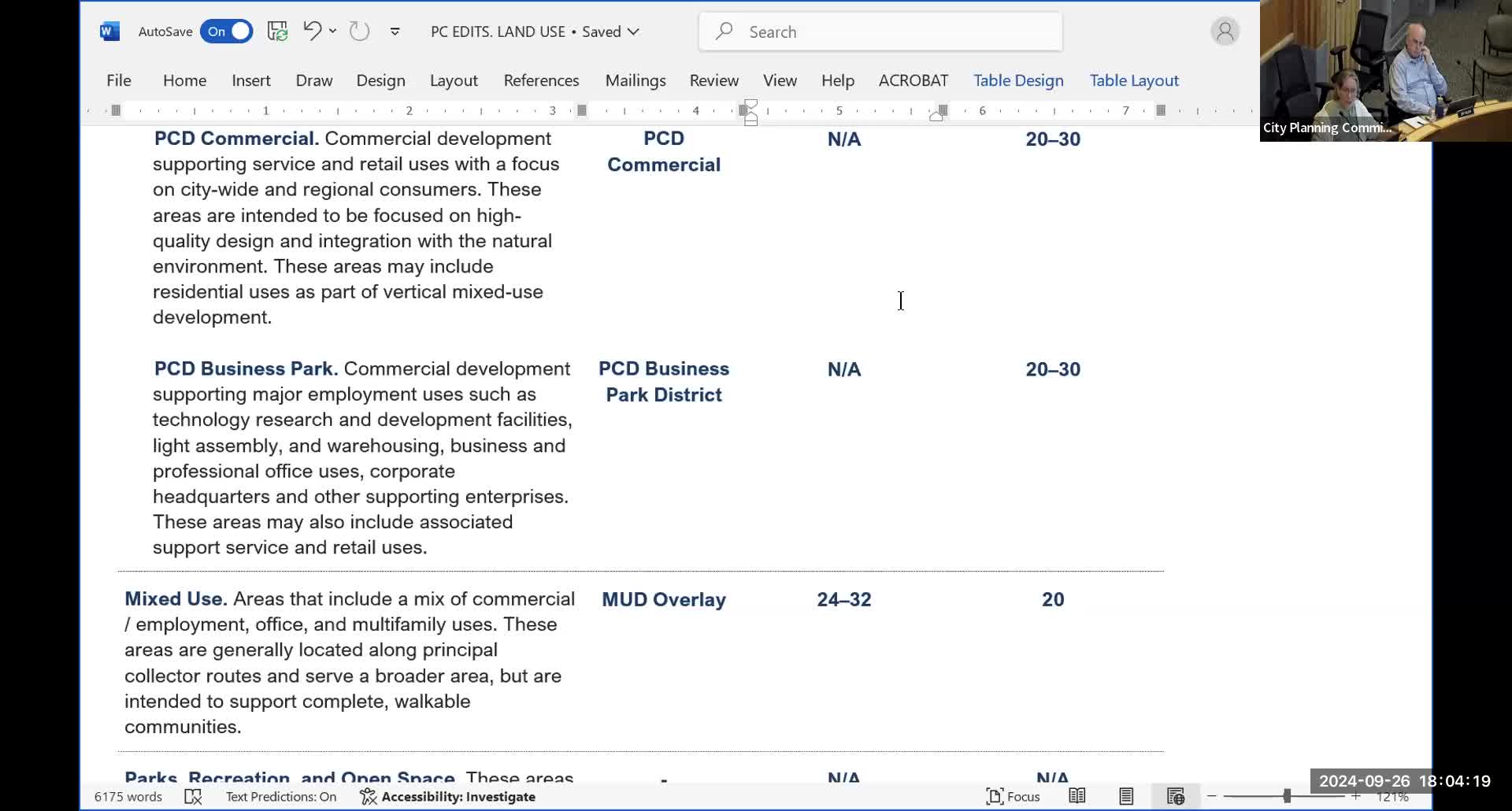Click the City Planning Commission video thumbnail
The height and width of the screenshot is (811, 1512).
pyautogui.click(x=1386, y=71)
